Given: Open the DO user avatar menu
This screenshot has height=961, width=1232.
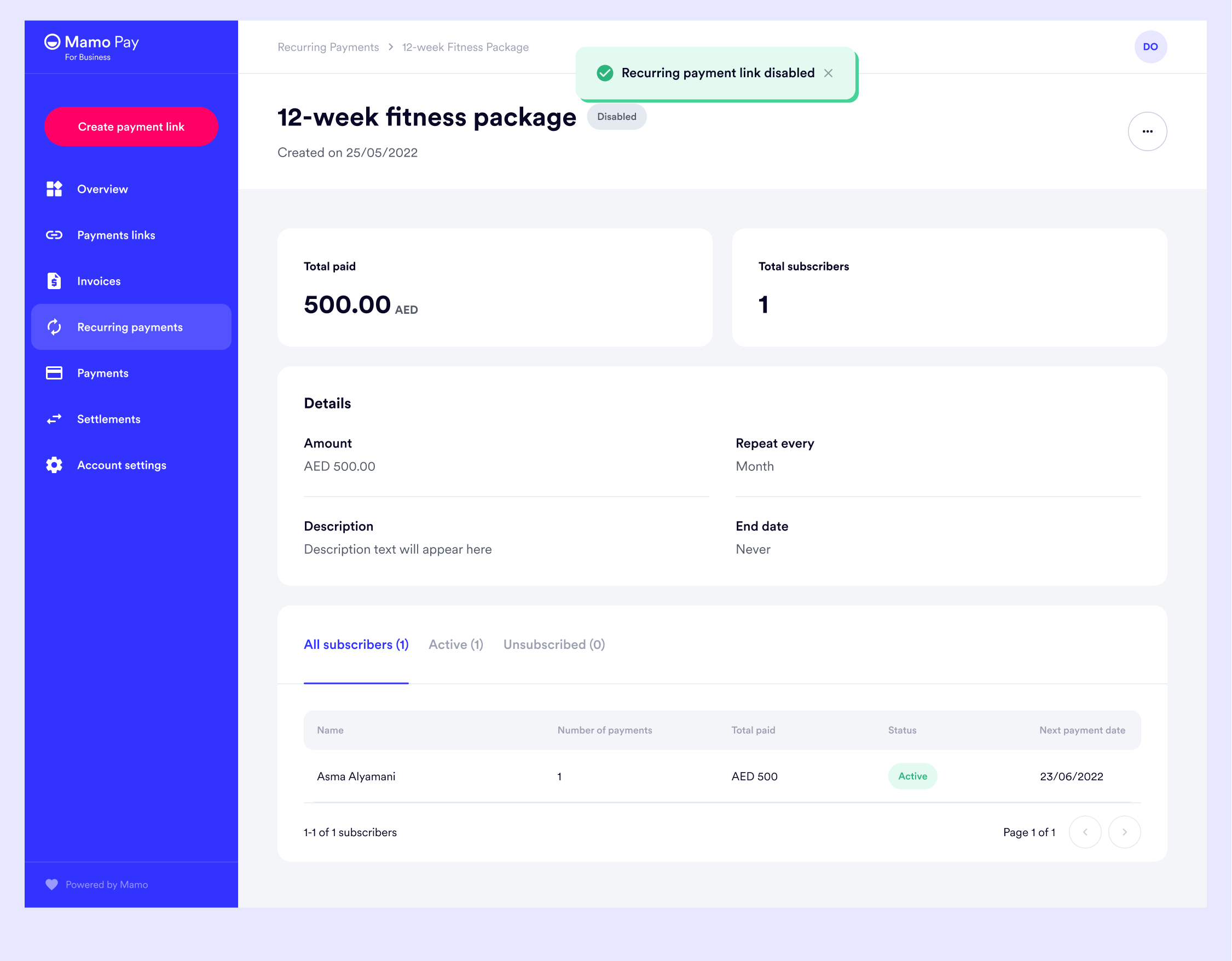Looking at the screenshot, I should point(1150,47).
